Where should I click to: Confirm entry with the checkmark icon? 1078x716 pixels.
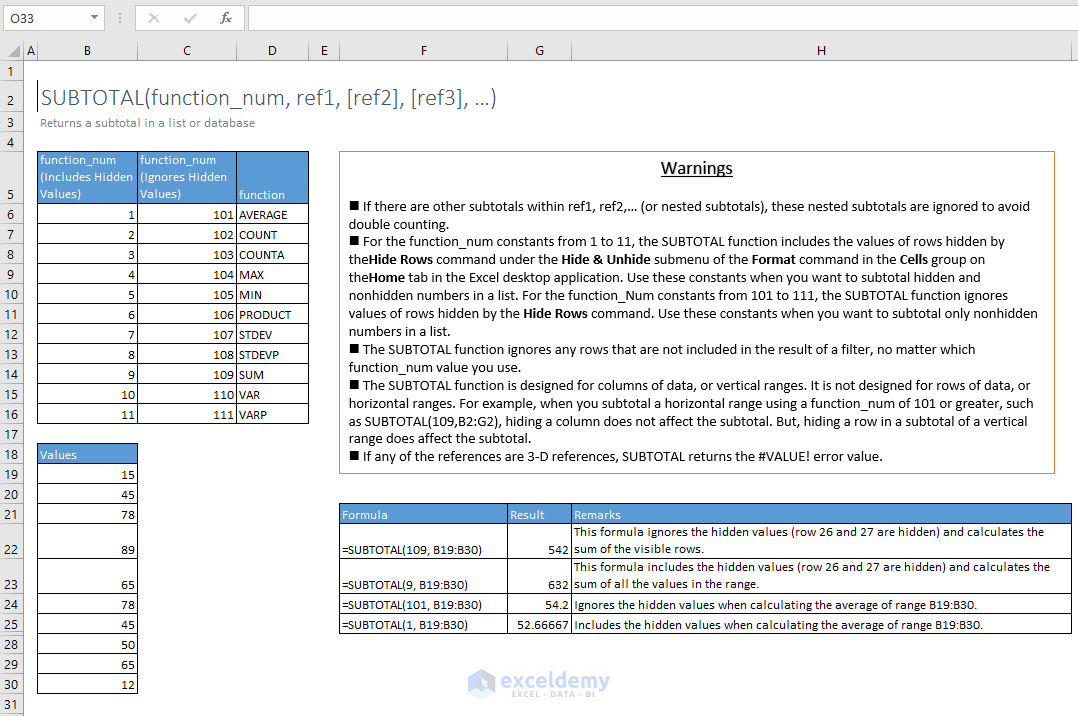(190, 18)
